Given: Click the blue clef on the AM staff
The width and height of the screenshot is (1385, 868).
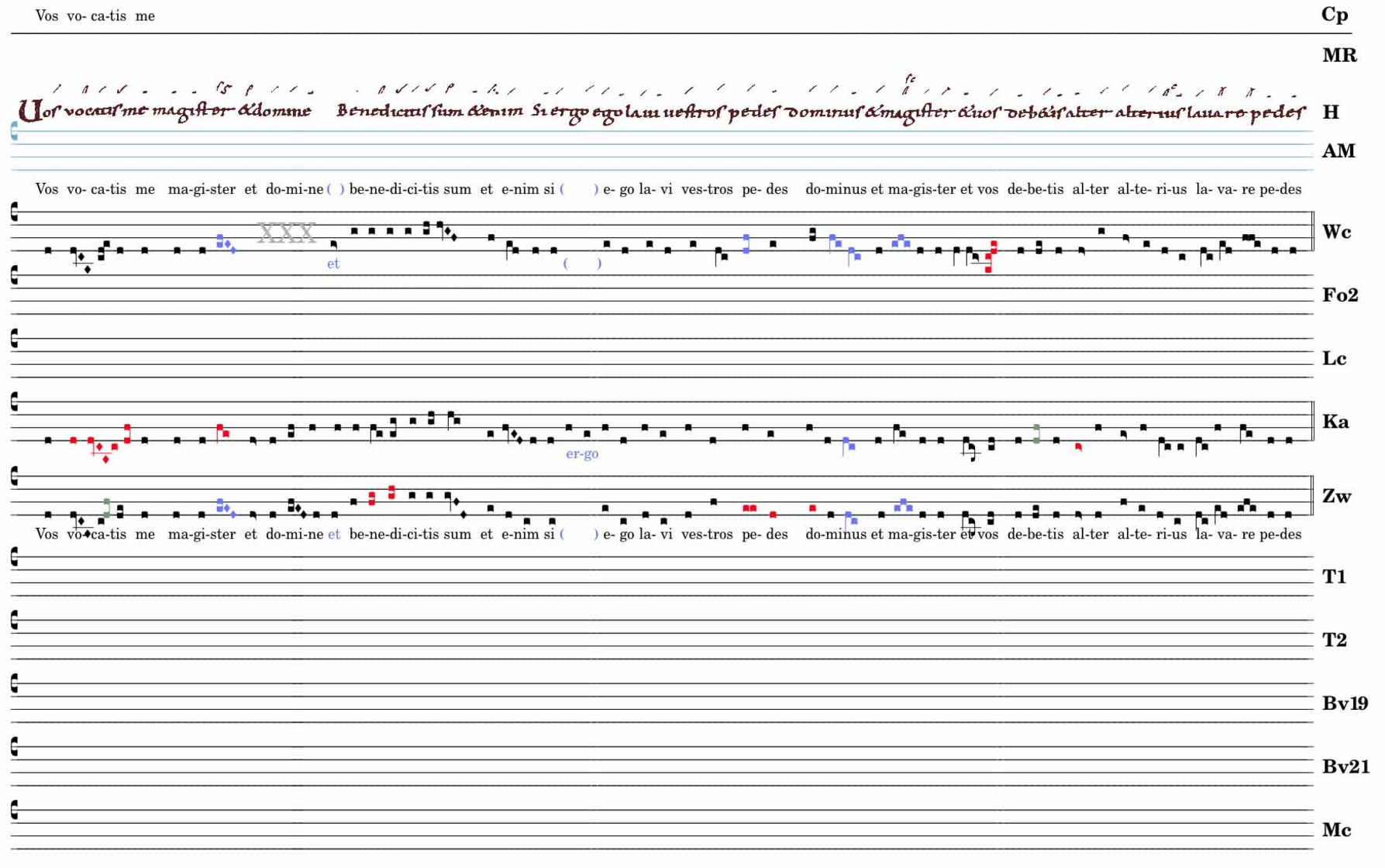Looking at the screenshot, I should (x=15, y=132).
